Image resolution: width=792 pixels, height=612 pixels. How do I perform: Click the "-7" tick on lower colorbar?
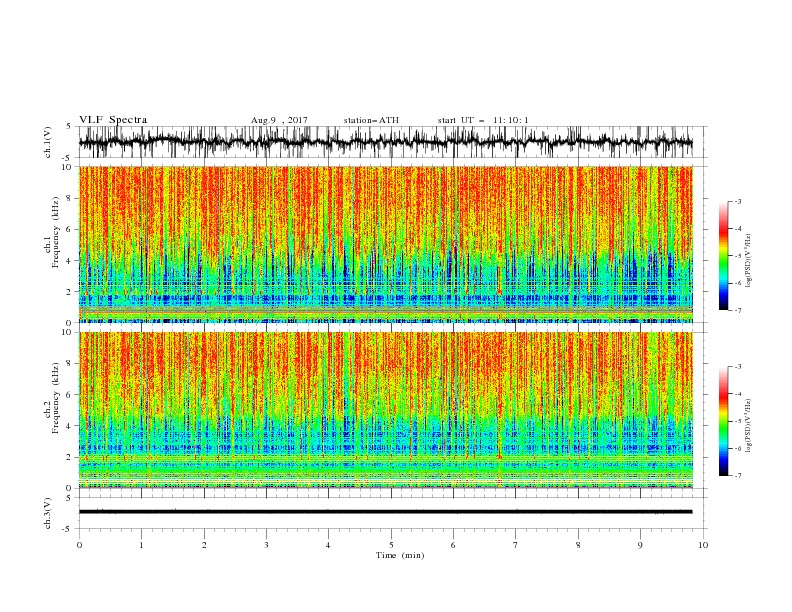click(x=737, y=476)
